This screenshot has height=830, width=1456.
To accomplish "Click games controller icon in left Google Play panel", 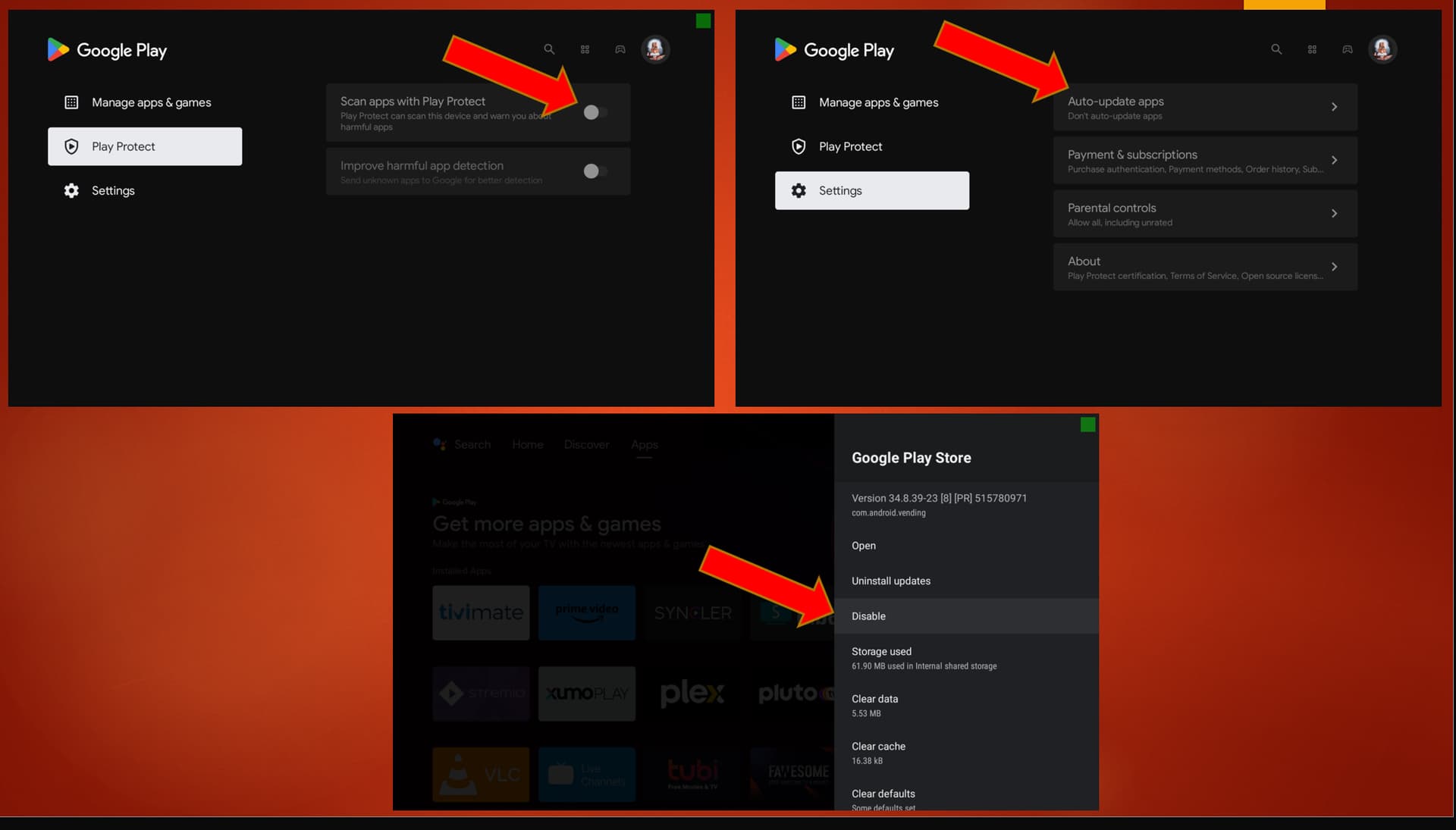I will 620,49.
